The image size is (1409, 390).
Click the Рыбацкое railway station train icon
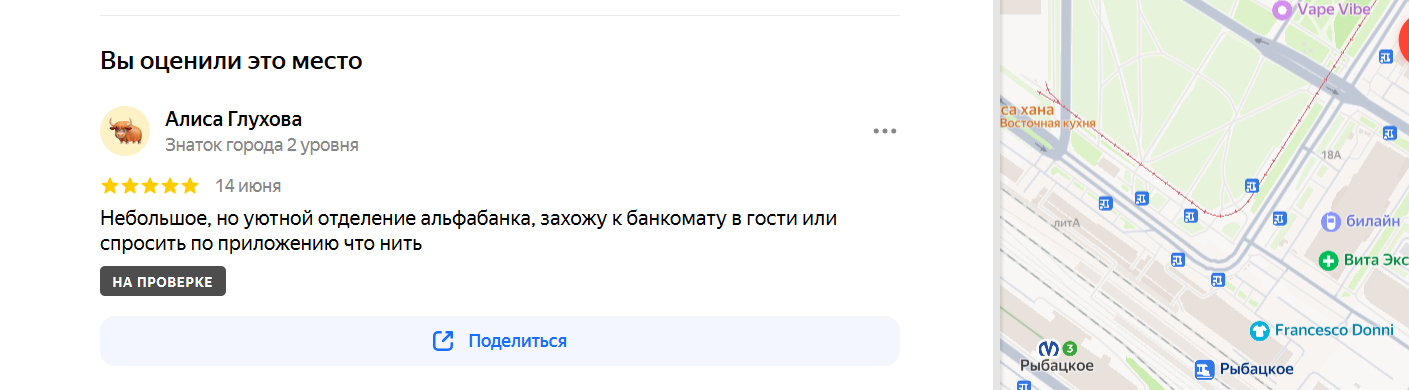[1205, 367]
